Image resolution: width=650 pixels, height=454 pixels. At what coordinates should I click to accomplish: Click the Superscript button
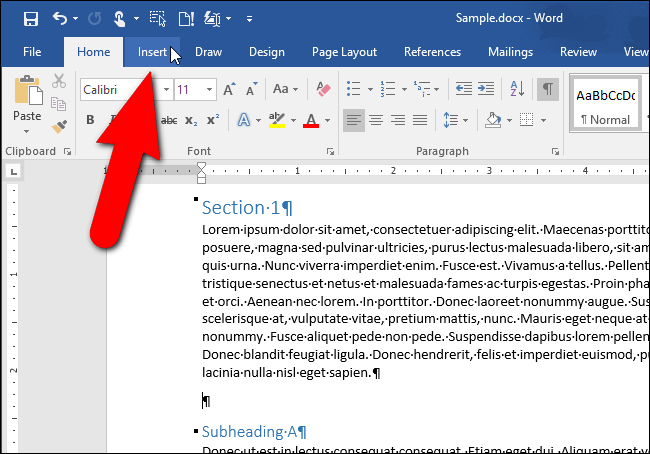(x=212, y=121)
